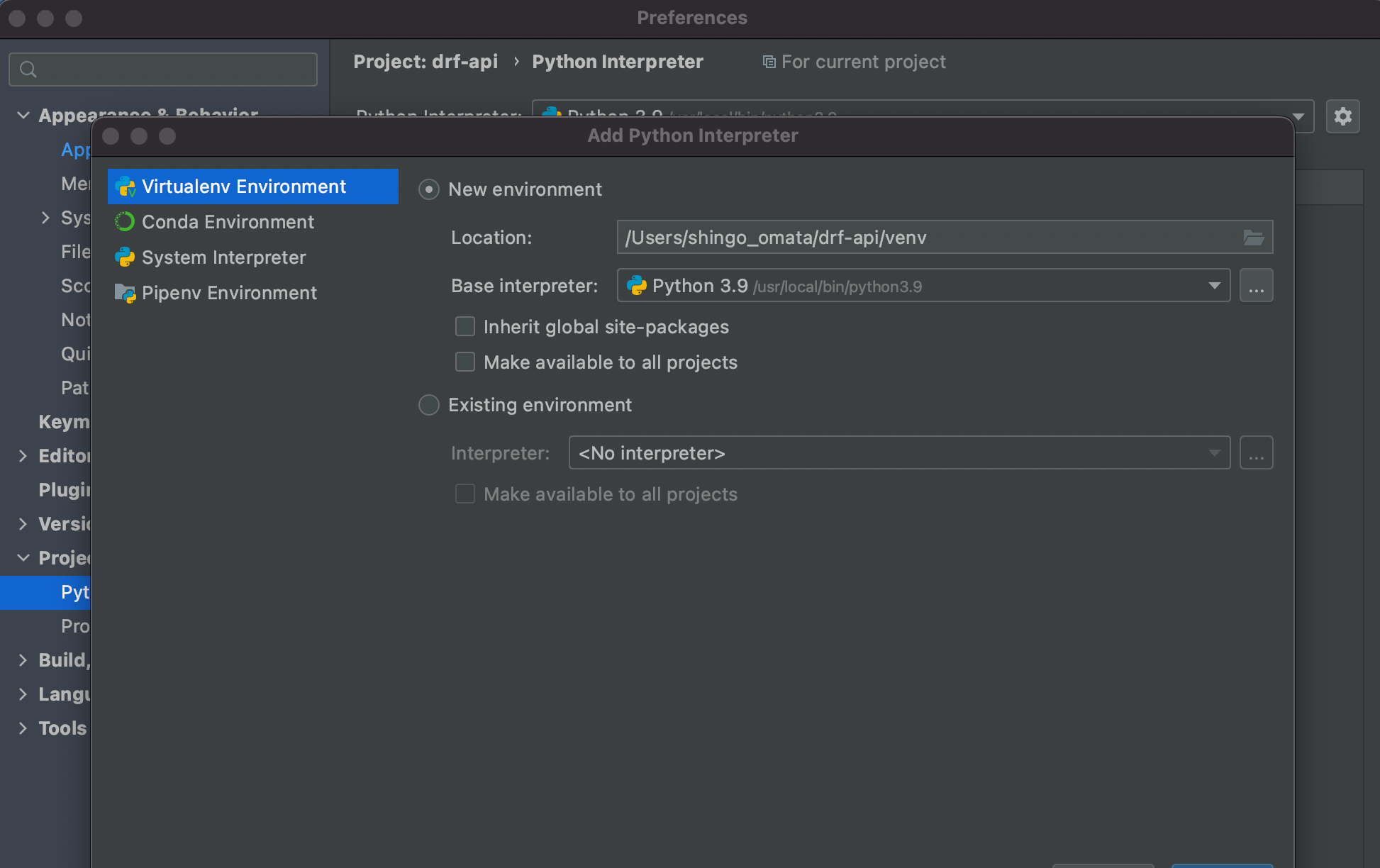Enable Inherit global site-packages checkbox
The width and height of the screenshot is (1380, 868).
point(465,327)
